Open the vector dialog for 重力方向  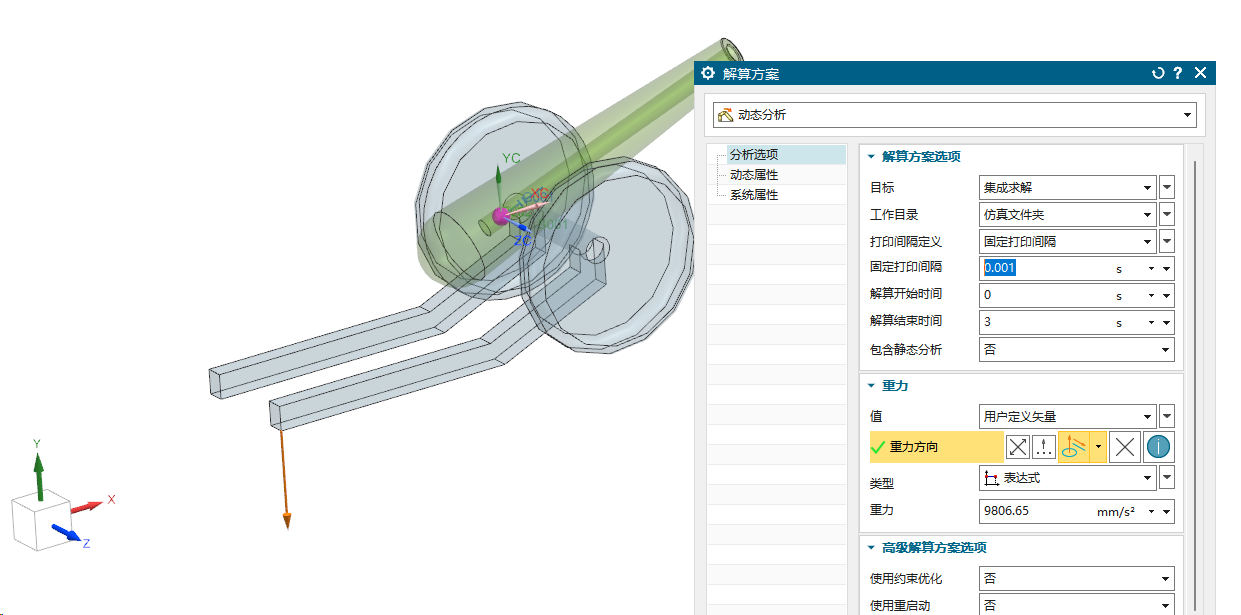click(x=1043, y=446)
